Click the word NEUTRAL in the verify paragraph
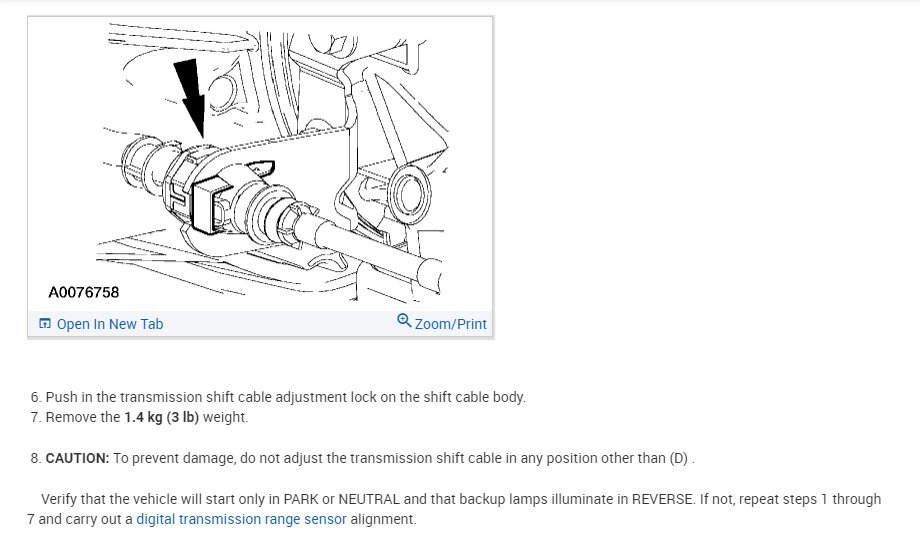920x548 pixels. pyautogui.click(x=369, y=499)
